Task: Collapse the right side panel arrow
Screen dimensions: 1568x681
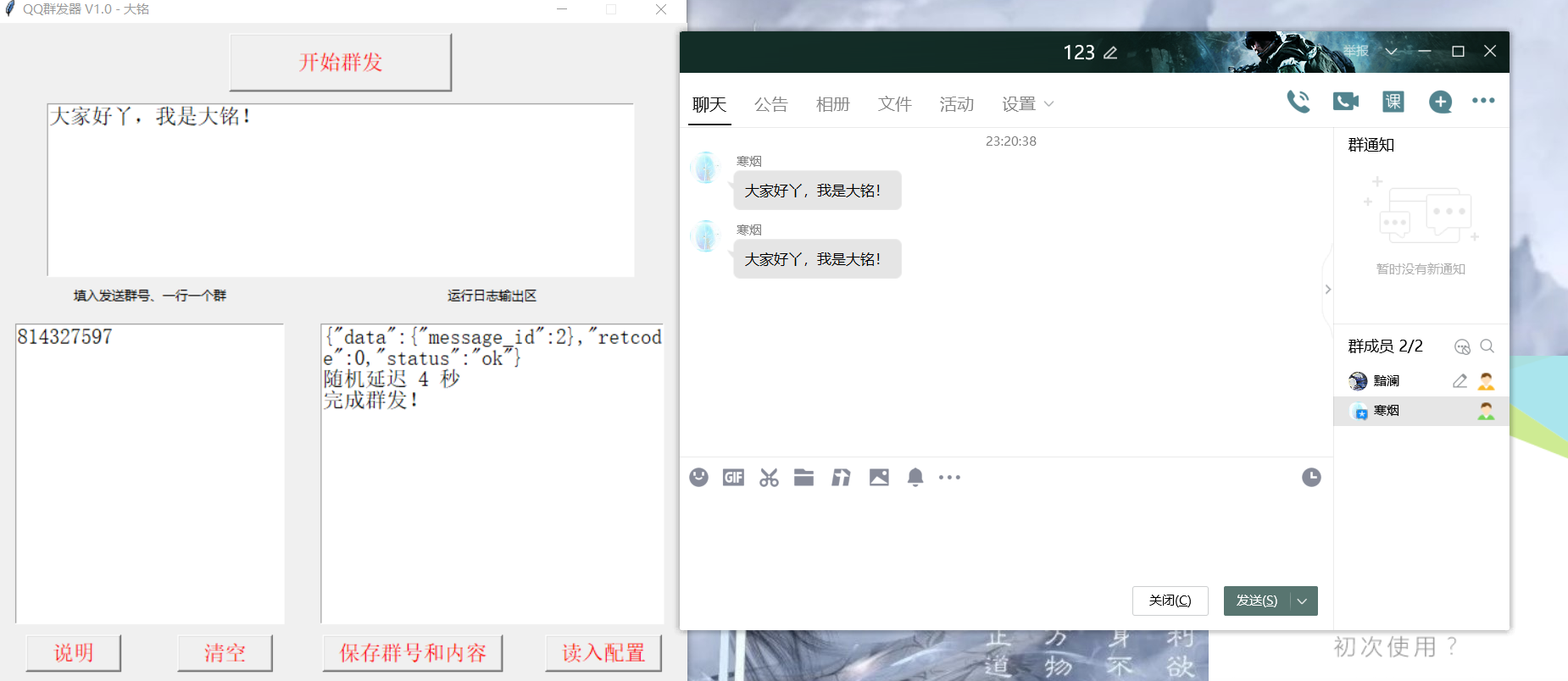Action: (1327, 290)
